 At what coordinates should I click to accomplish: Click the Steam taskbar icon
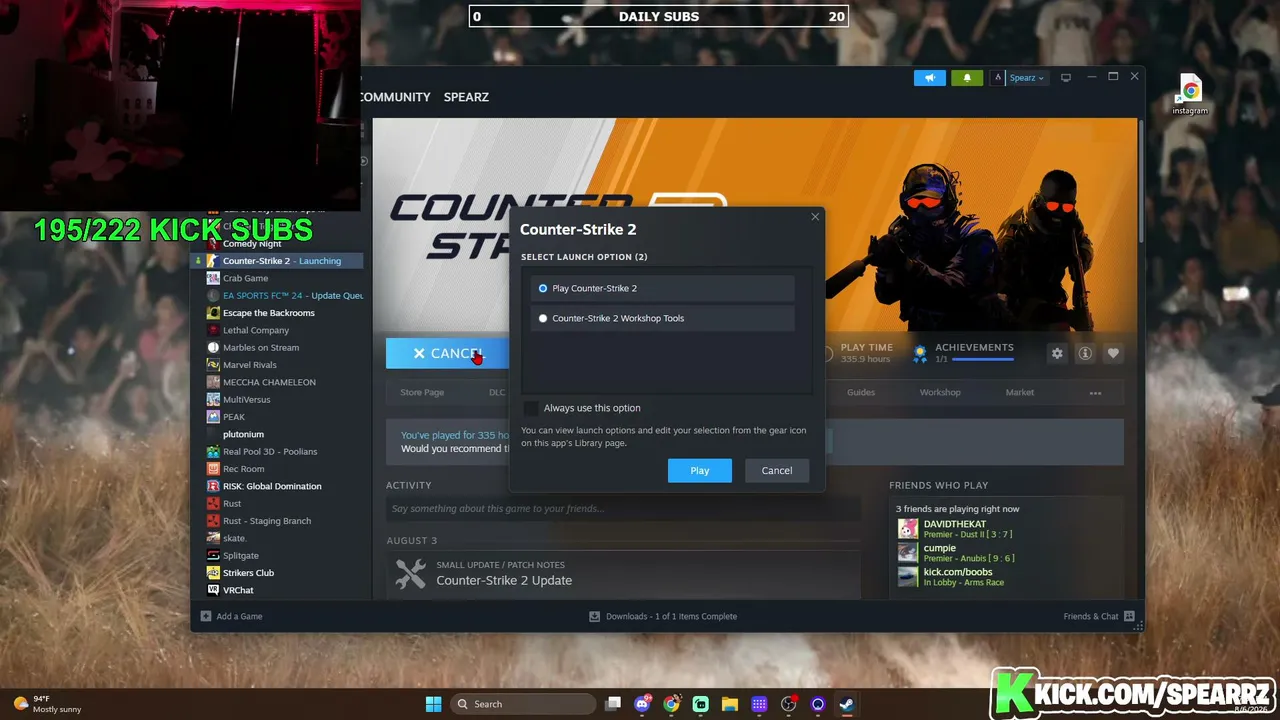coord(847,704)
